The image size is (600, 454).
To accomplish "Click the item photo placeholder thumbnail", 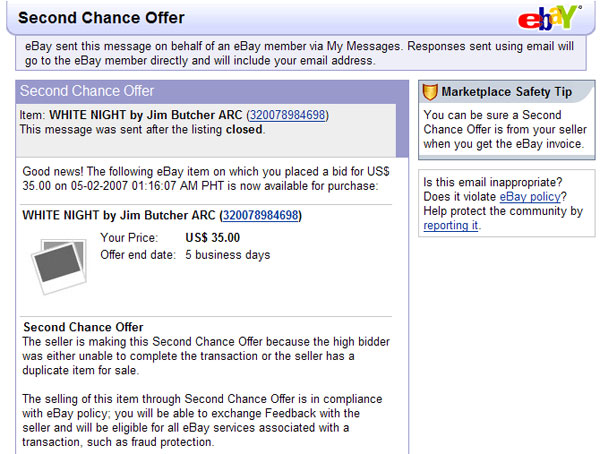I will (x=59, y=266).
